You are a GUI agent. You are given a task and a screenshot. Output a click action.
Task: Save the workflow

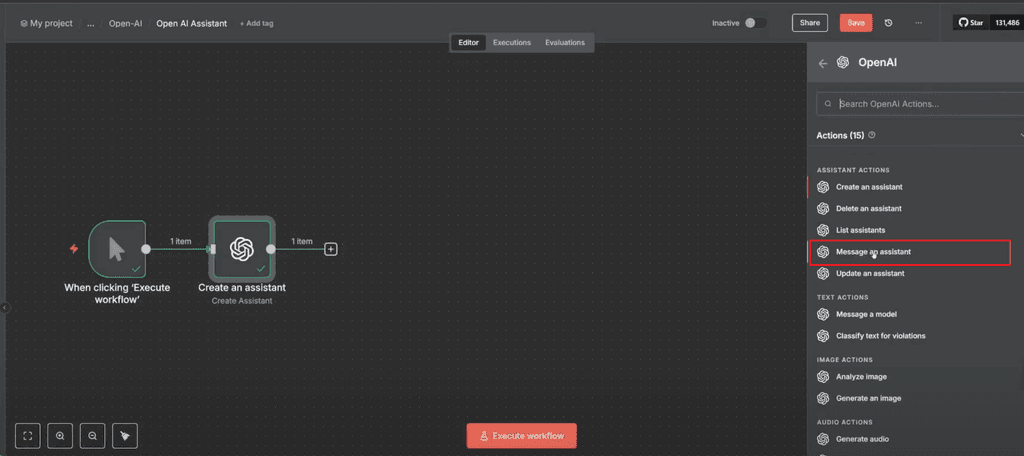pyautogui.click(x=856, y=23)
